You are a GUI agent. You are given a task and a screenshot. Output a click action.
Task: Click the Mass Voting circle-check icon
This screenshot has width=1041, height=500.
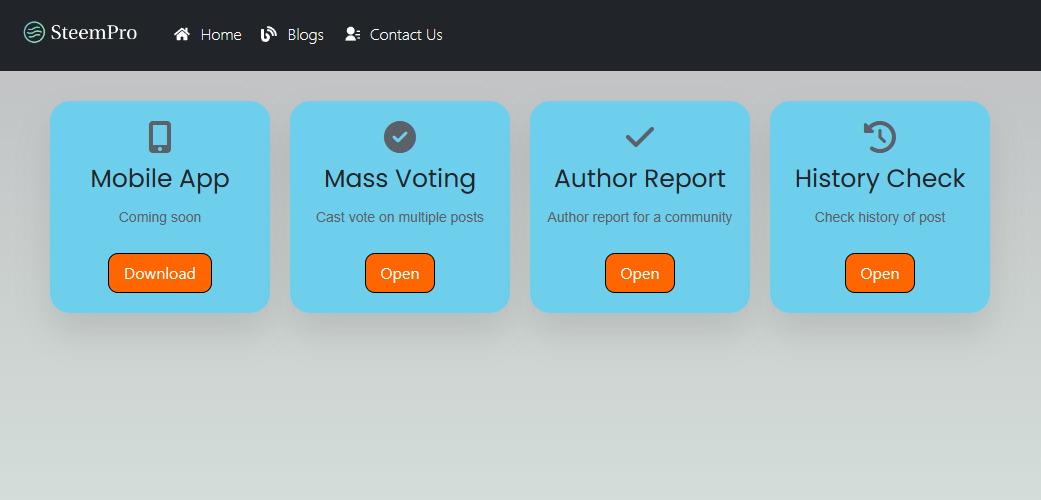point(400,137)
